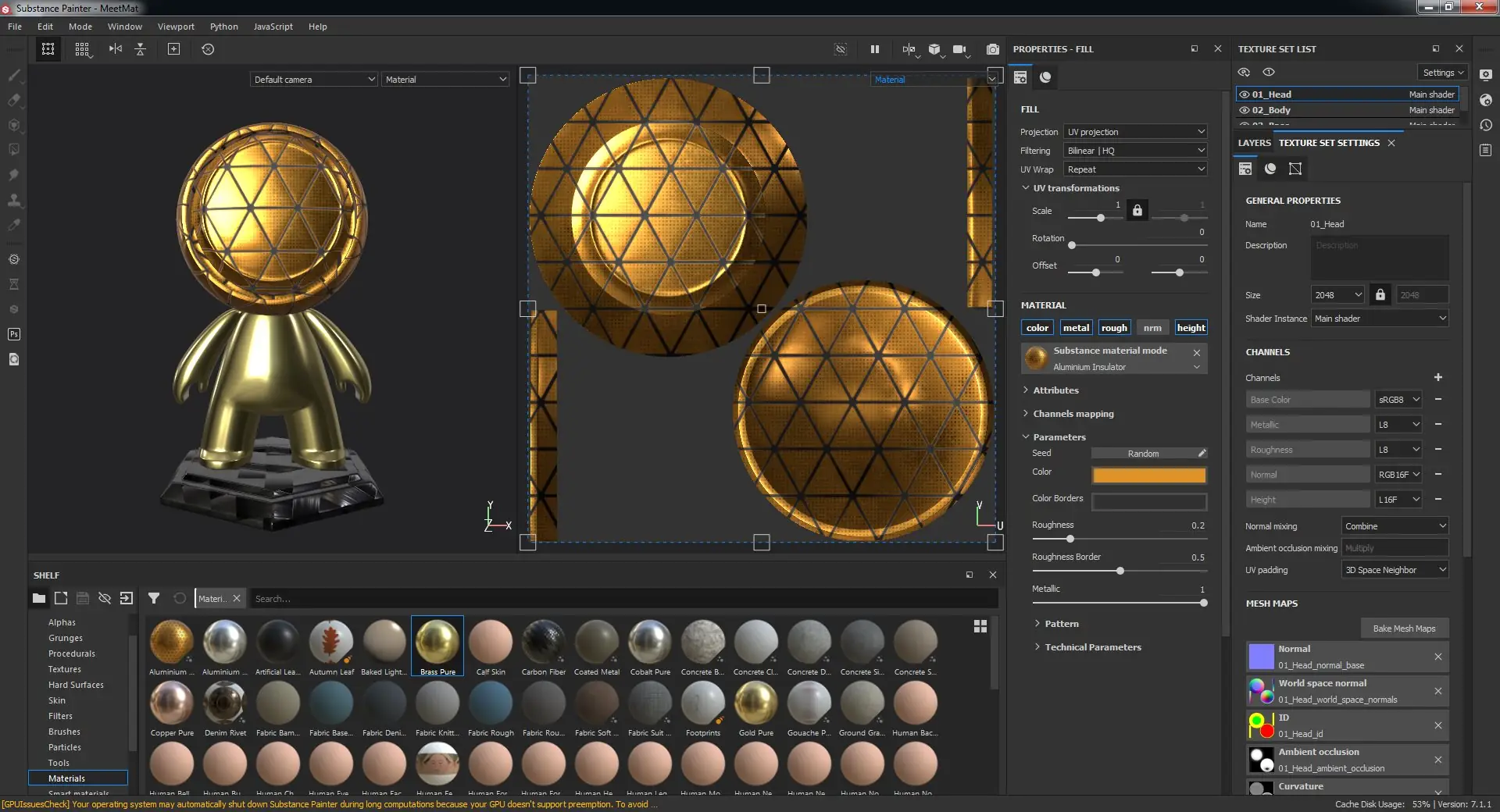Open the orange Color swatch
This screenshot has height=812, width=1500.
coord(1148,475)
